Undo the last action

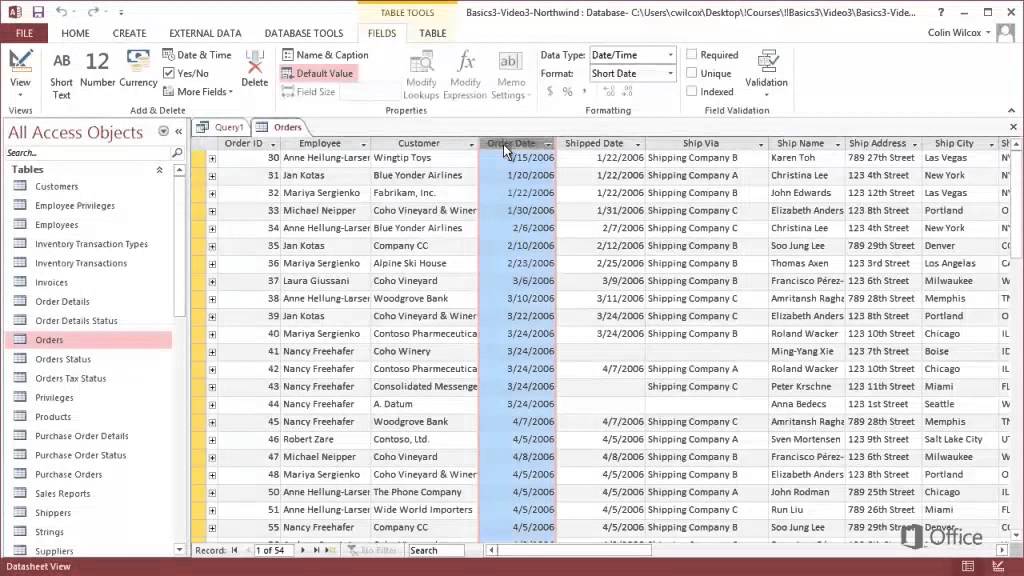(x=61, y=12)
